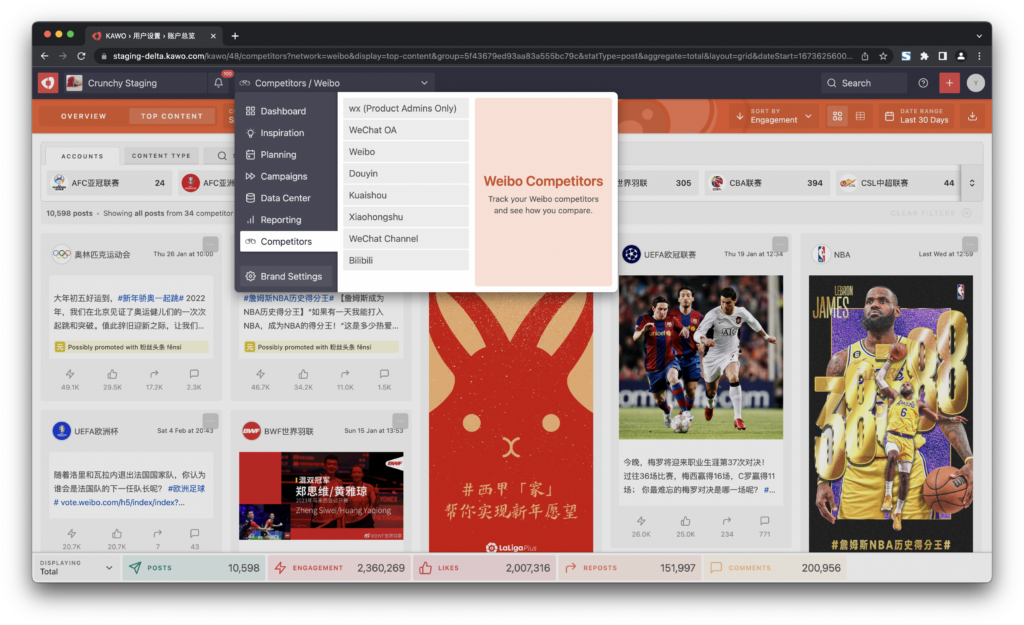Open more options on NBA post
This screenshot has height=625, width=1024.
(x=970, y=244)
